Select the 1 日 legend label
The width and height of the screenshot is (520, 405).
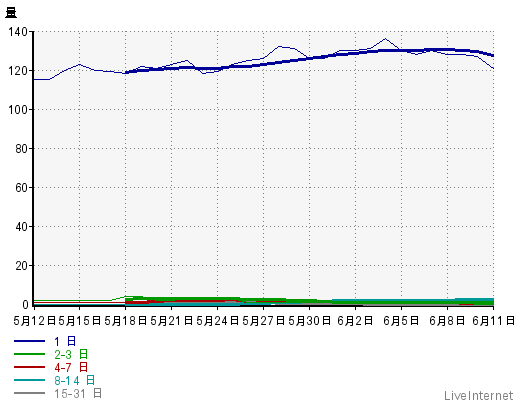tap(65, 341)
